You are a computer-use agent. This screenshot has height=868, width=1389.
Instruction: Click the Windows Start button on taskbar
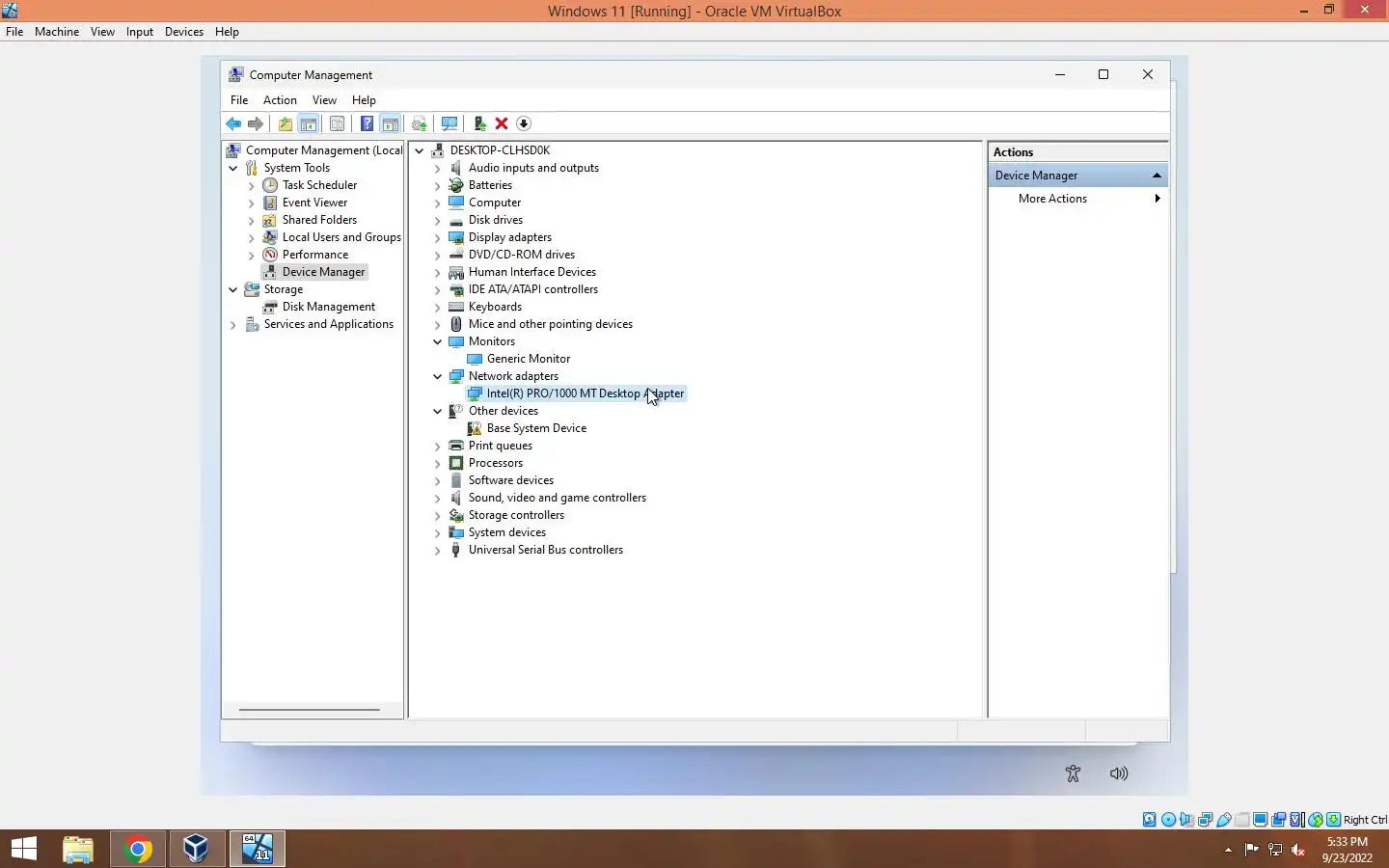click(x=24, y=849)
